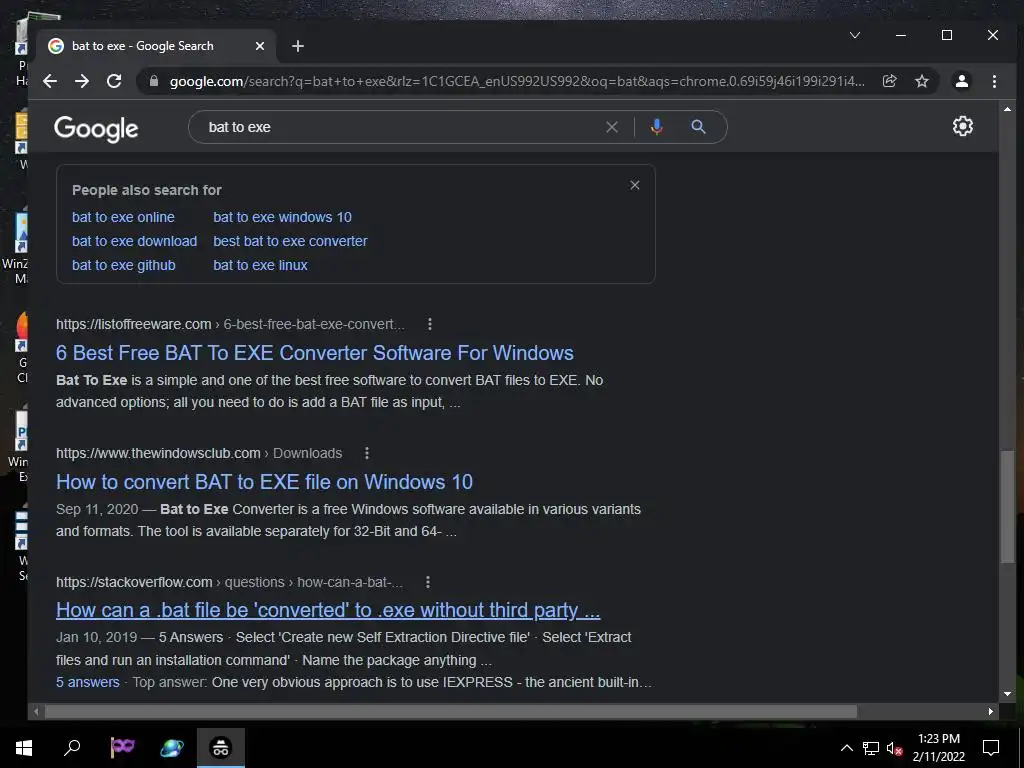Viewport: 1024px width, 768px height.
Task: Share this page via address bar icon
Action: click(x=889, y=81)
